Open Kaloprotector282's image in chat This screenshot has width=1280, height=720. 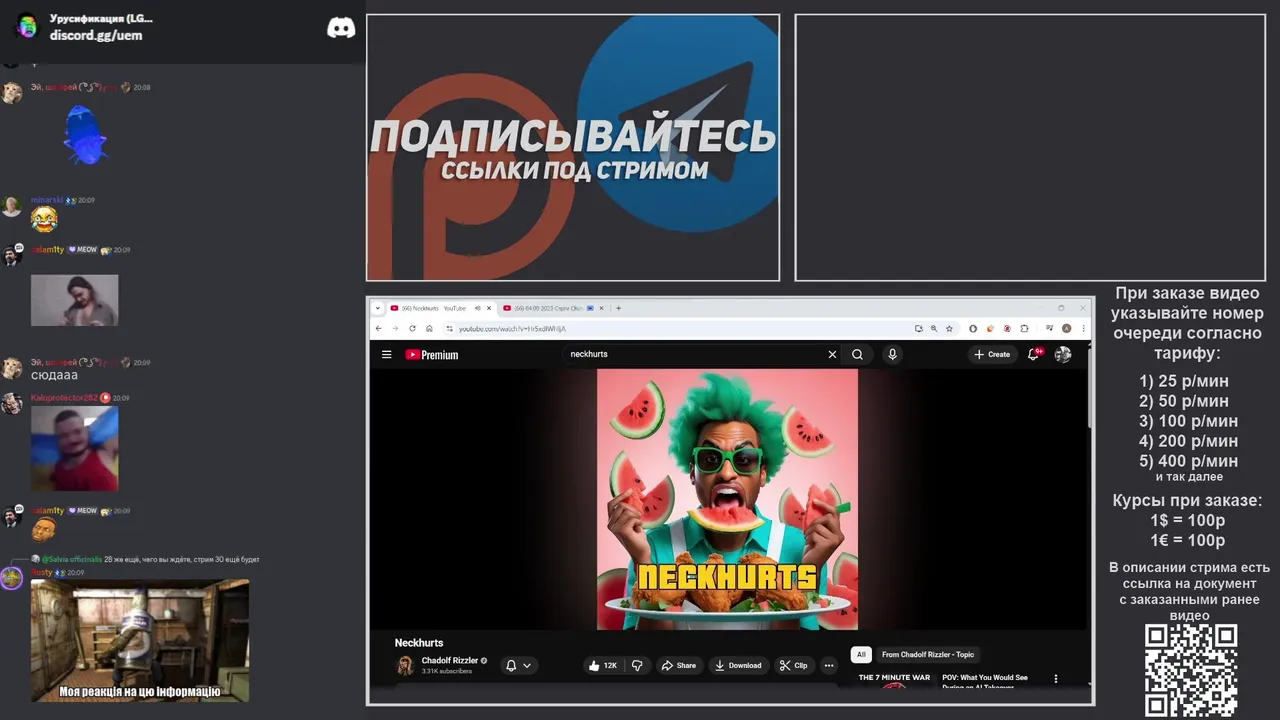tap(74, 448)
